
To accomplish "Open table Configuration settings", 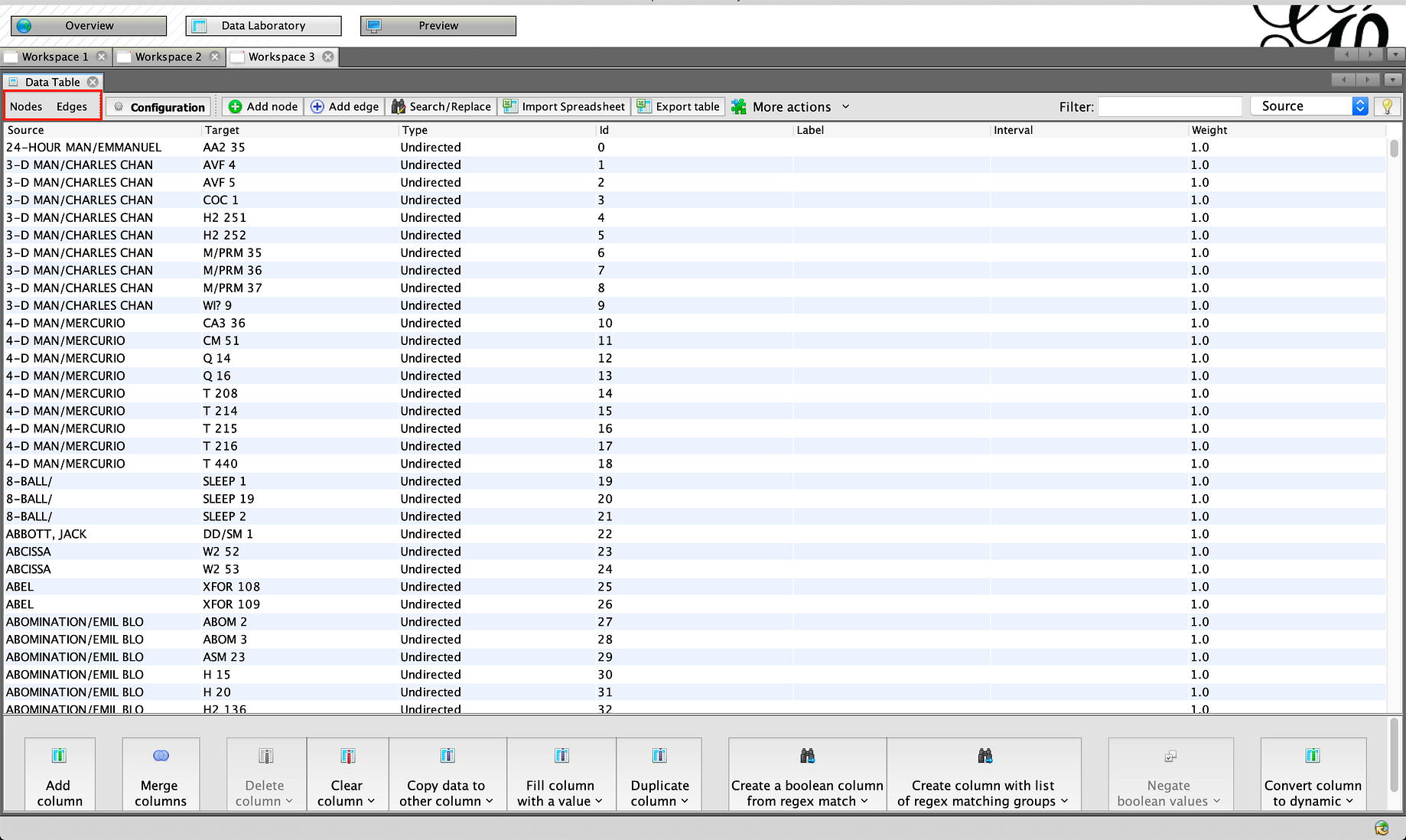I will point(159,107).
